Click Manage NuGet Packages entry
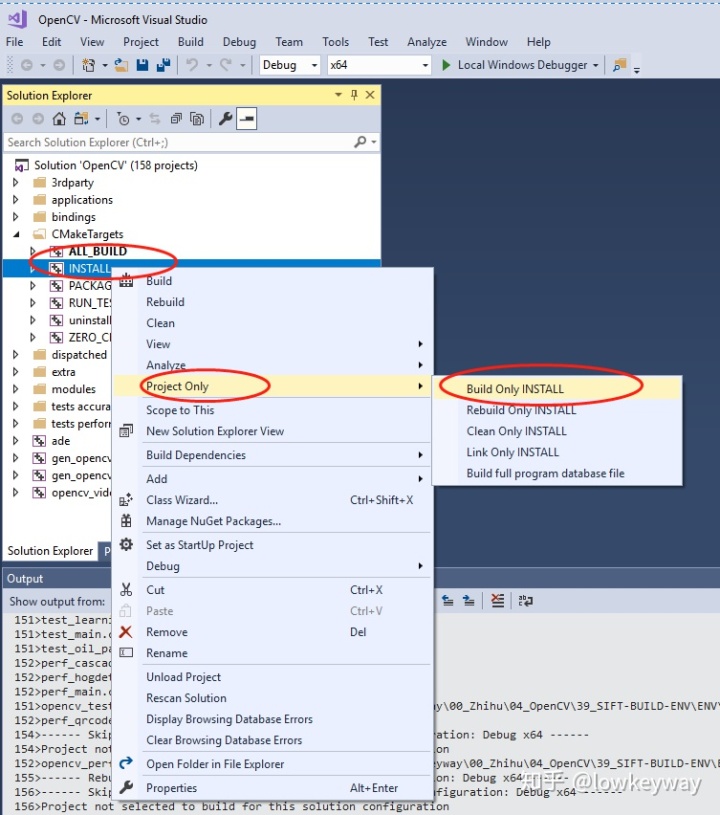This screenshot has width=720, height=815. 273,521
